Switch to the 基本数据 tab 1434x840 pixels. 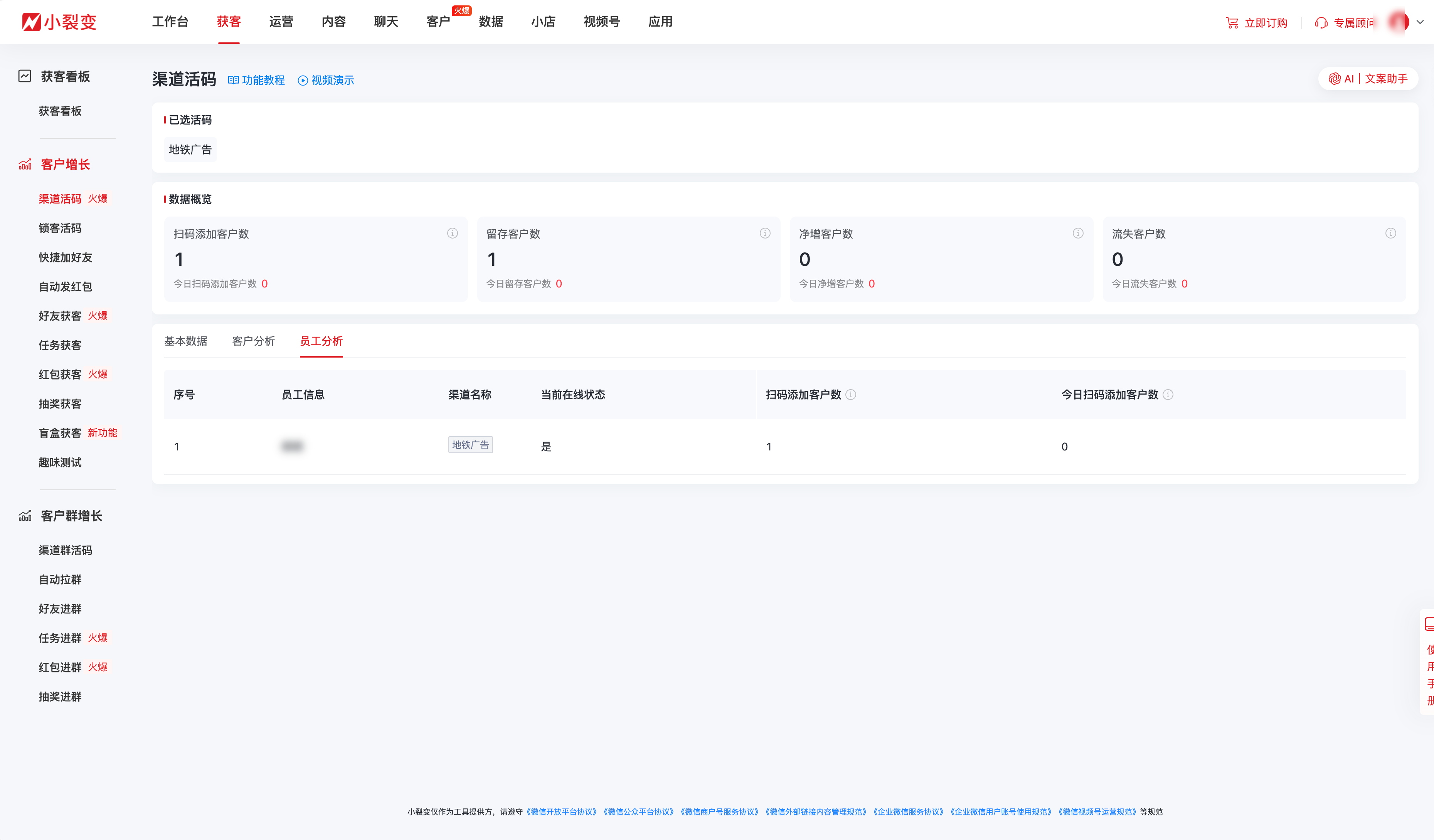click(x=186, y=341)
